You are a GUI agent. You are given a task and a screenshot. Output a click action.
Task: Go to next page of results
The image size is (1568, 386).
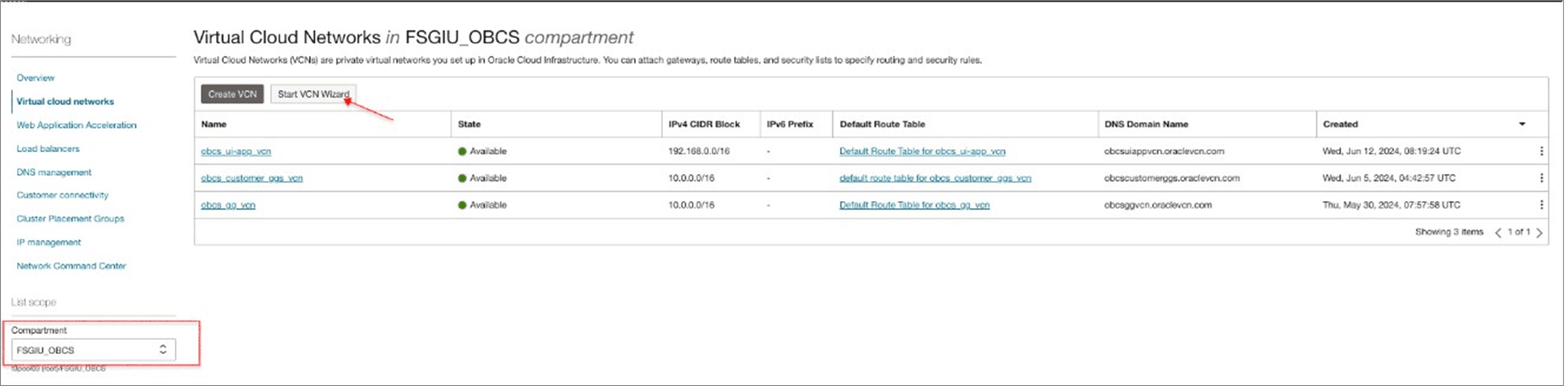tap(1539, 233)
